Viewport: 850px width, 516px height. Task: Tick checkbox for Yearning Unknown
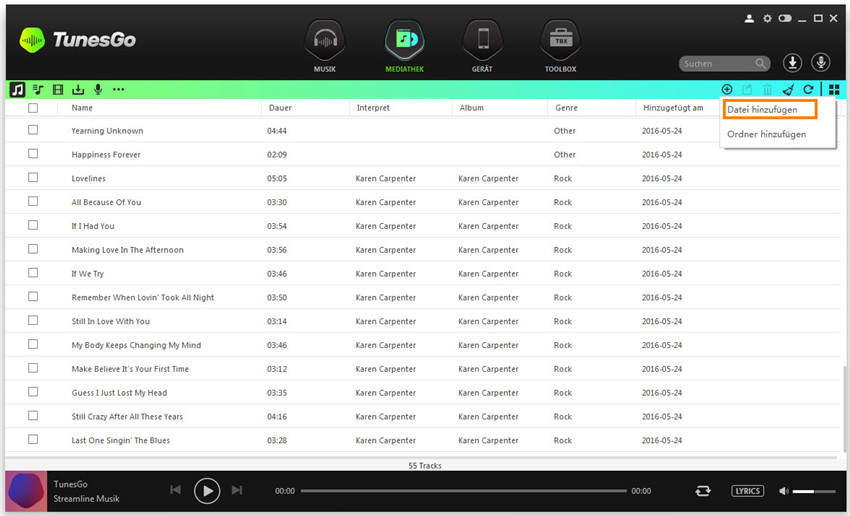click(x=33, y=130)
